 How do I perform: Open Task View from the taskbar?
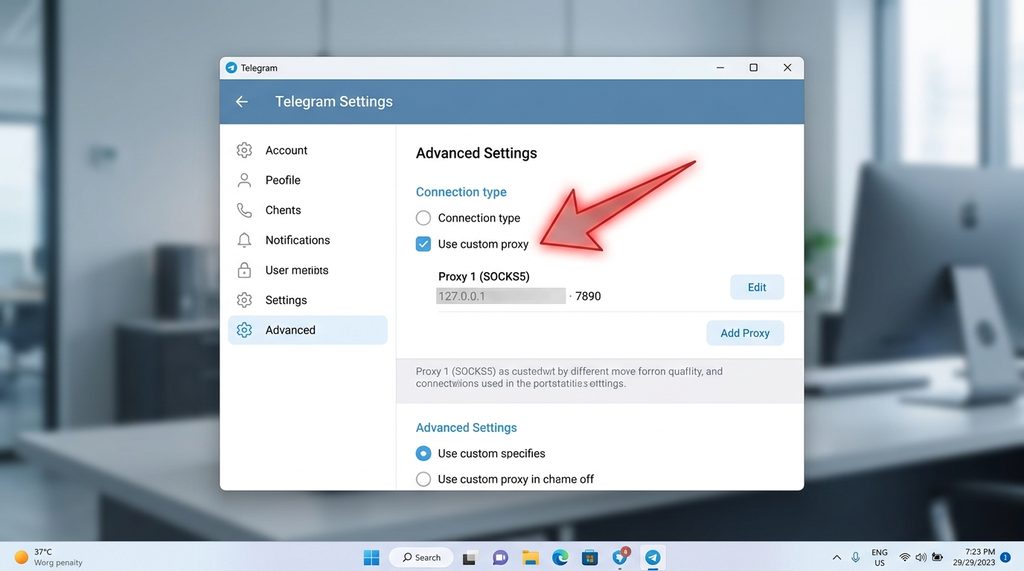point(469,558)
